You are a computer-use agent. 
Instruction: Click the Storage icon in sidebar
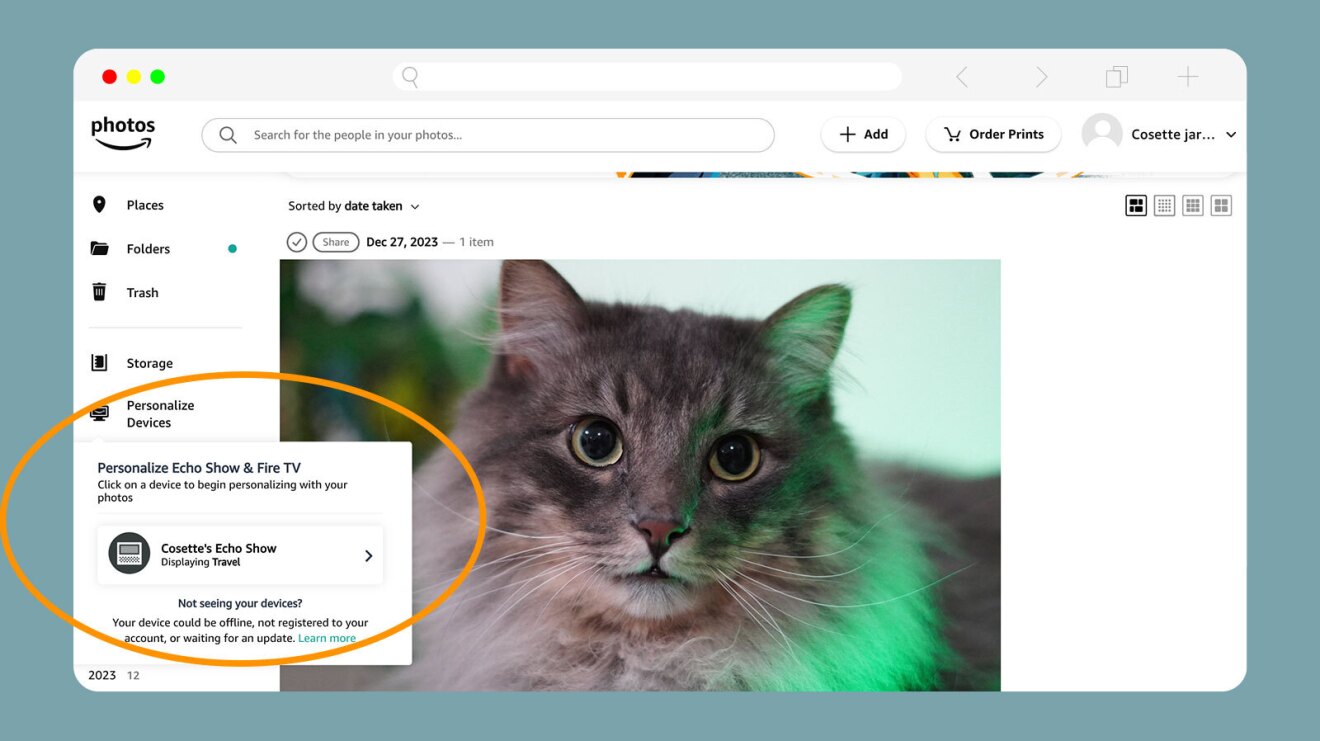tap(99, 363)
